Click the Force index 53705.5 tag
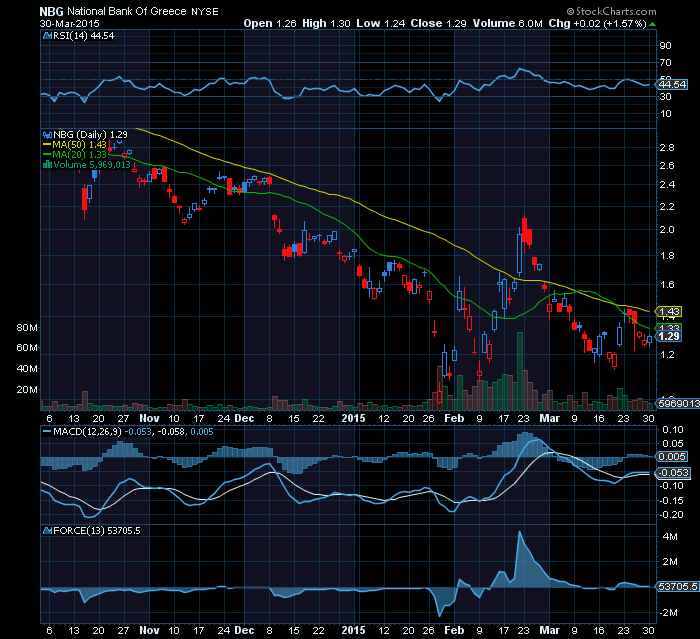This screenshot has height=639, width=700. click(677, 586)
